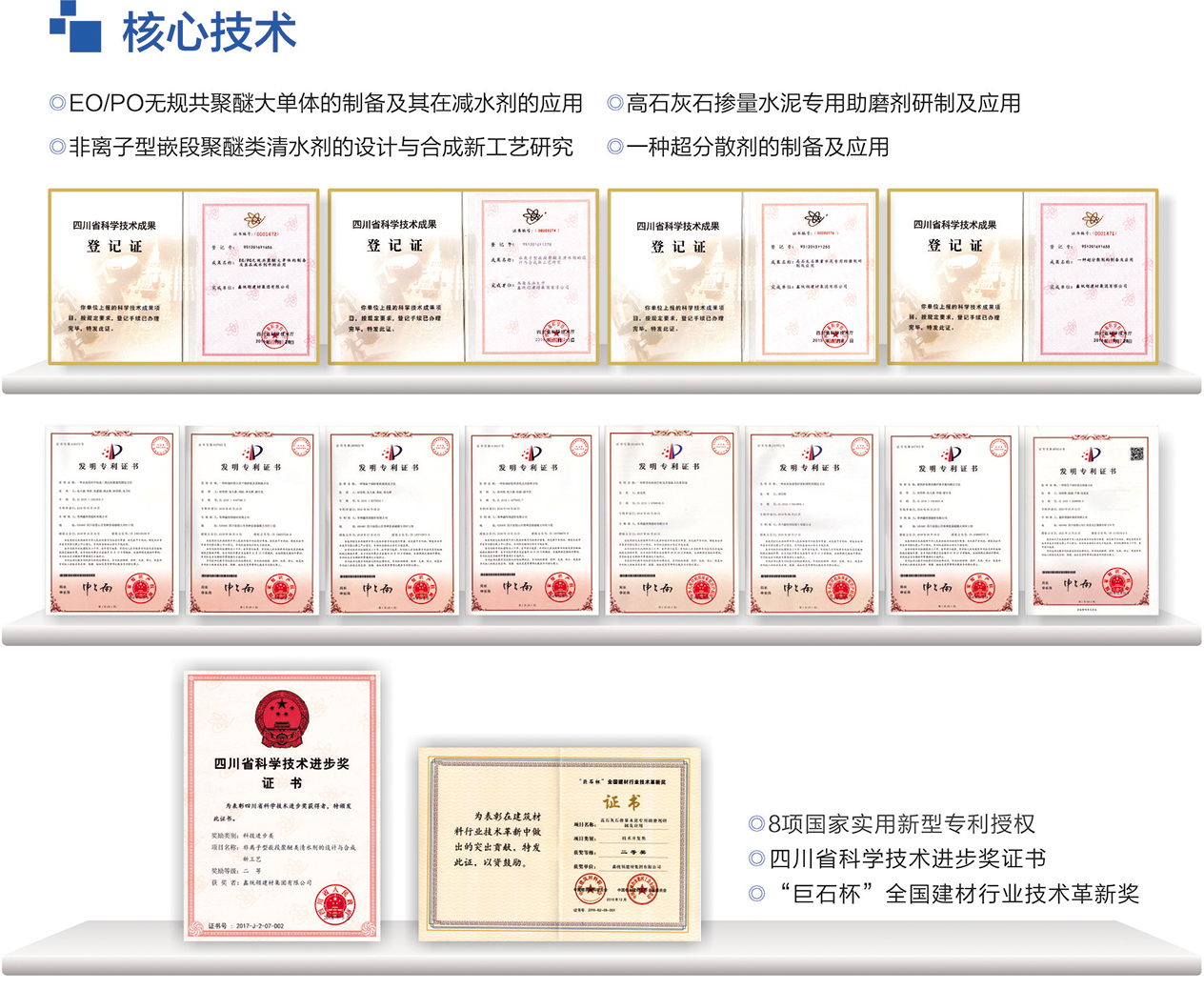
Task: Click the bullet circle before 8项国家实用新型专利授权
Action: click(x=757, y=824)
